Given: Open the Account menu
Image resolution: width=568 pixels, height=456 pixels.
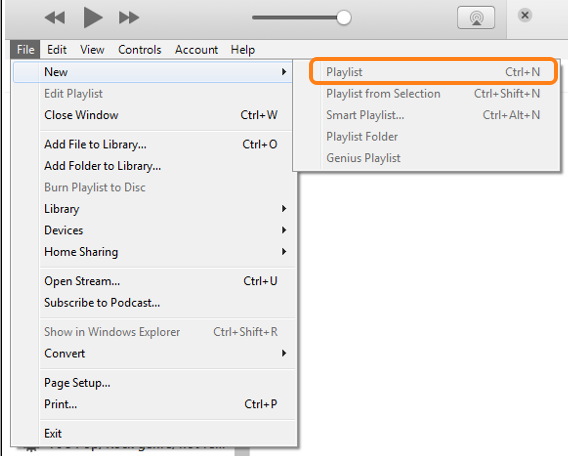Looking at the screenshot, I should (196, 50).
